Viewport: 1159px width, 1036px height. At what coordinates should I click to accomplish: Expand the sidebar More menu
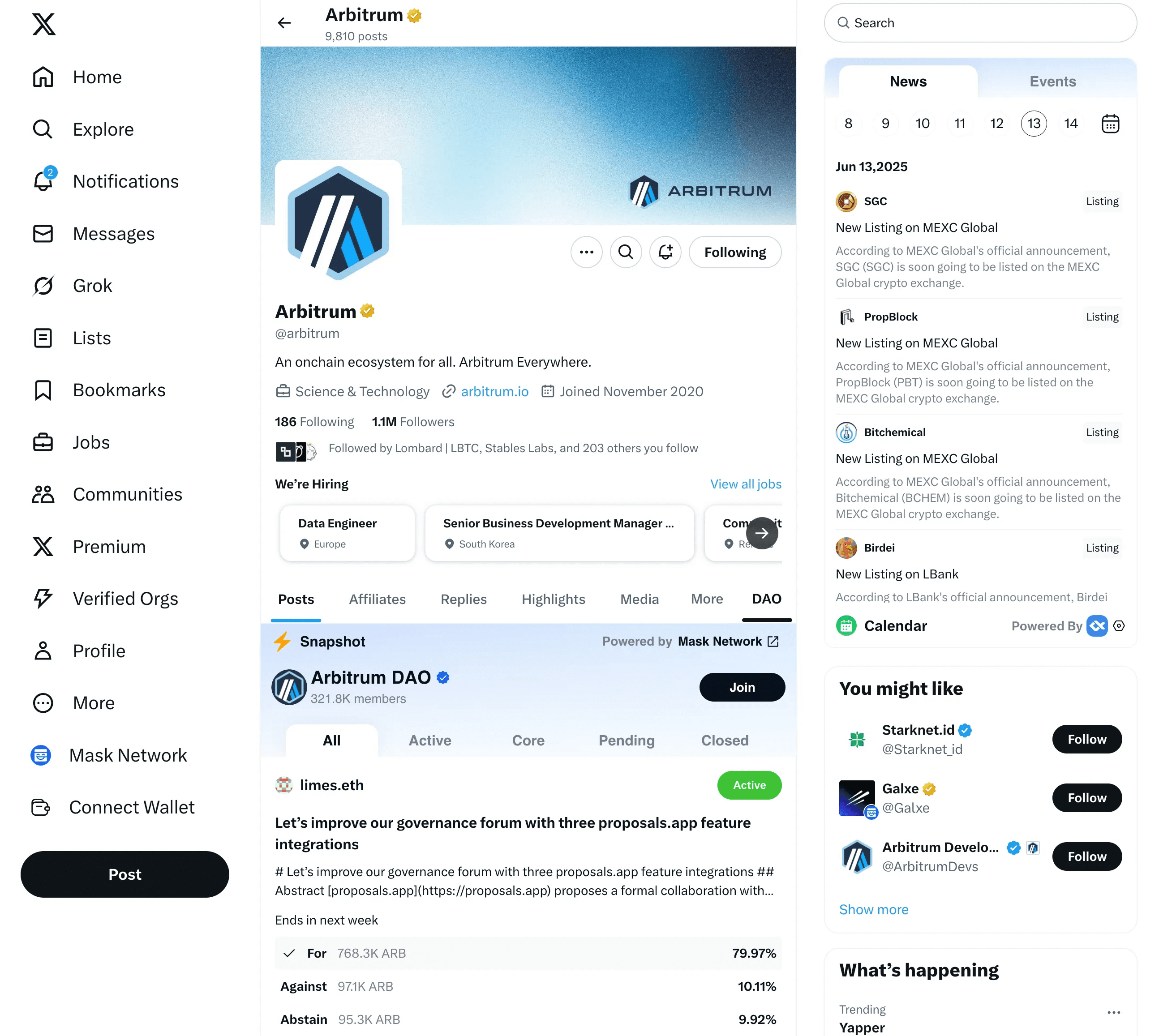pyautogui.click(x=74, y=703)
